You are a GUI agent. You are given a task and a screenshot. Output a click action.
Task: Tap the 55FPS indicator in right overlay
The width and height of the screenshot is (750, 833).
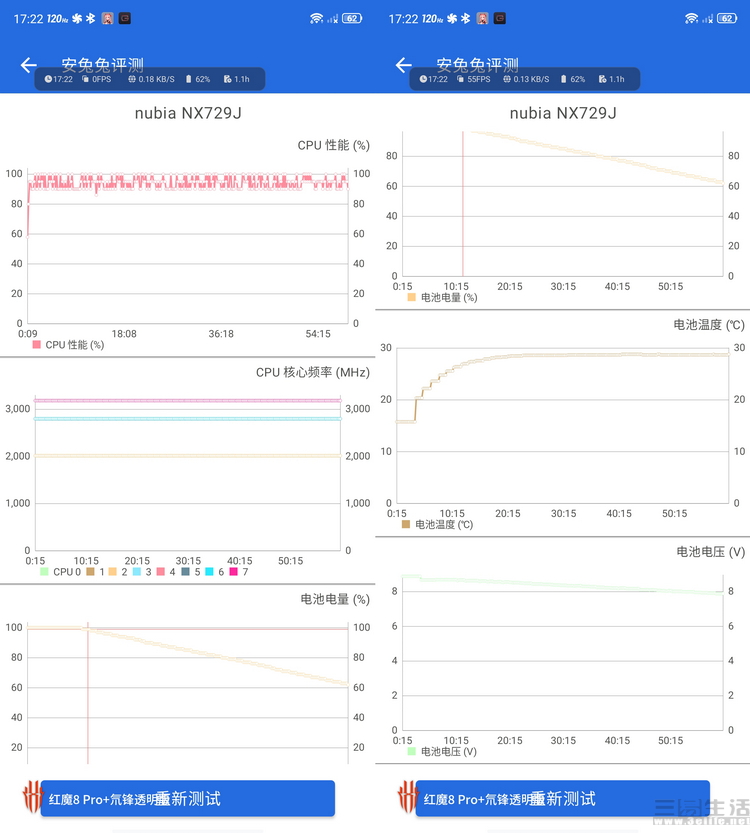(x=473, y=79)
